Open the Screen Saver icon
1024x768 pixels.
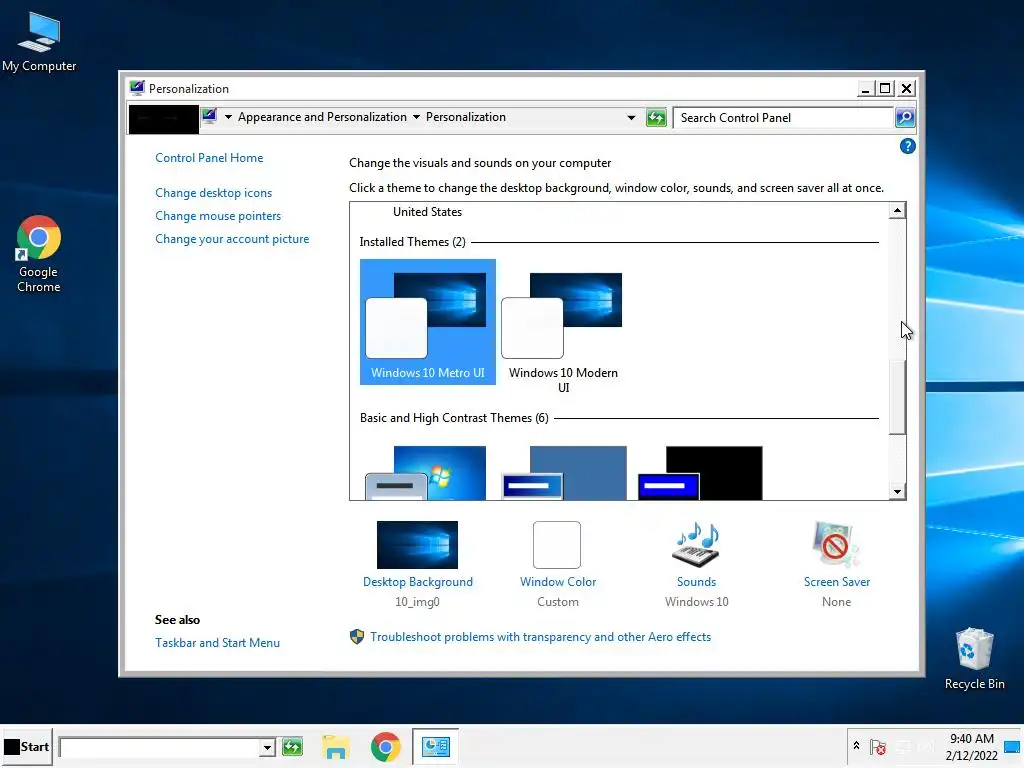pyautogui.click(x=836, y=545)
